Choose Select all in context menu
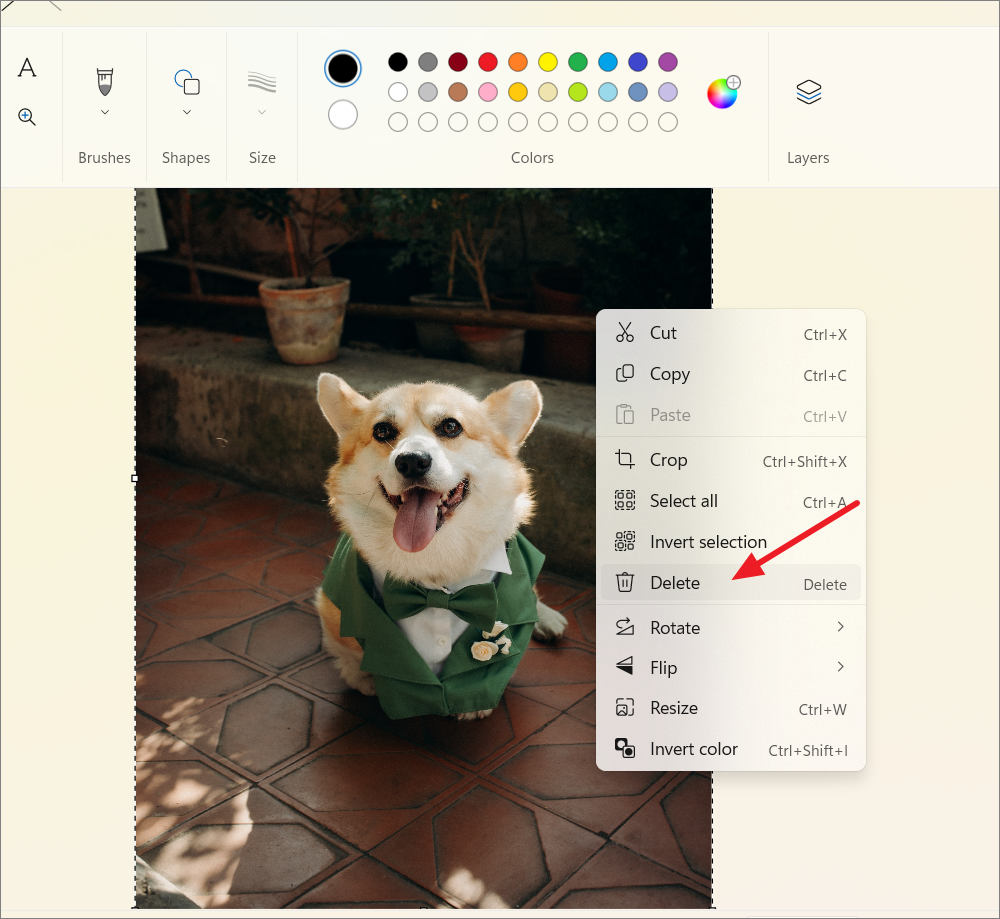This screenshot has height=919, width=1000. pos(731,501)
